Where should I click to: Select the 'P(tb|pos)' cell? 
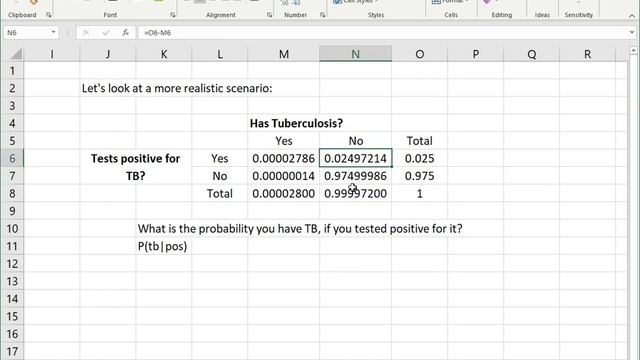[x=162, y=246]
